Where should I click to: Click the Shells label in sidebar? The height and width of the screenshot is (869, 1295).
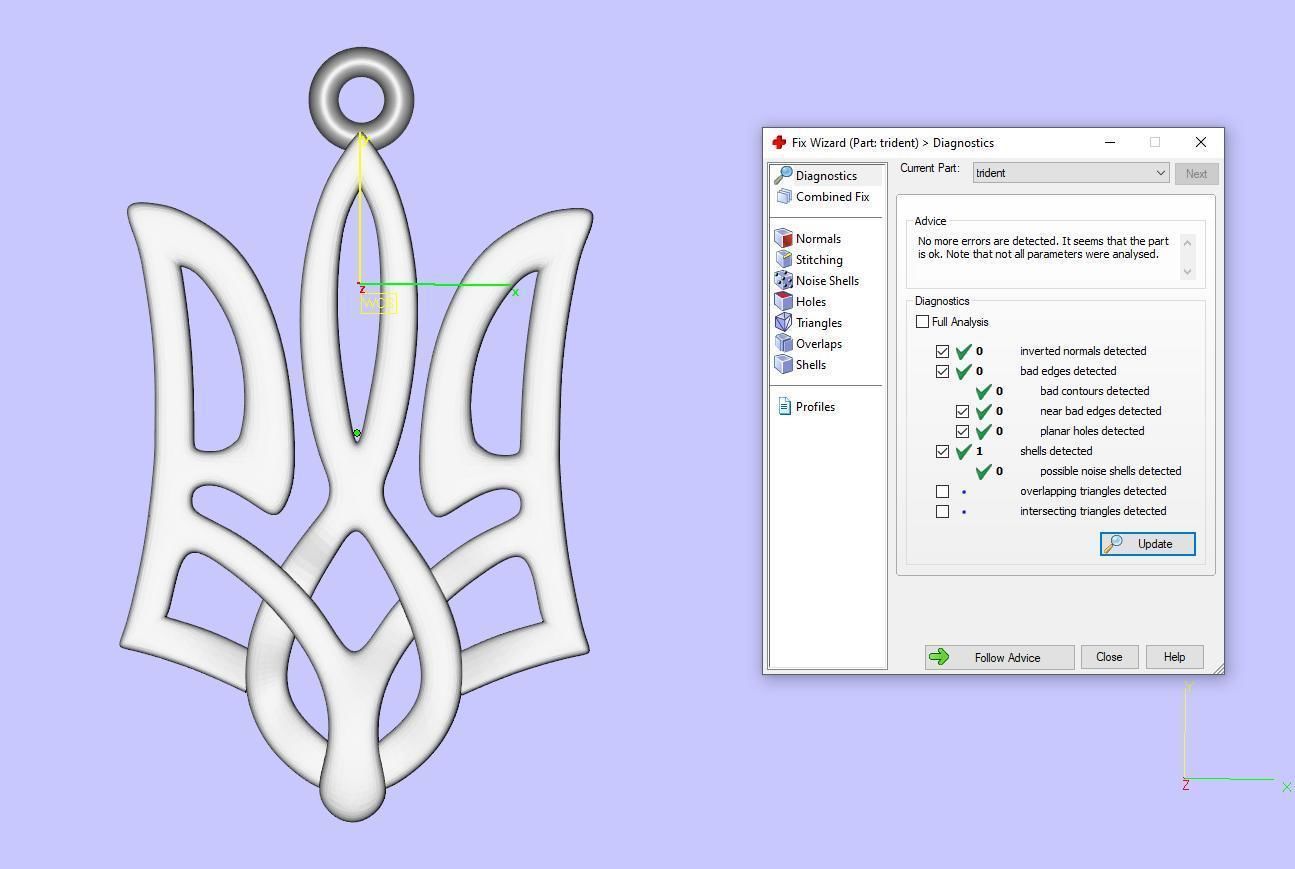811,365
